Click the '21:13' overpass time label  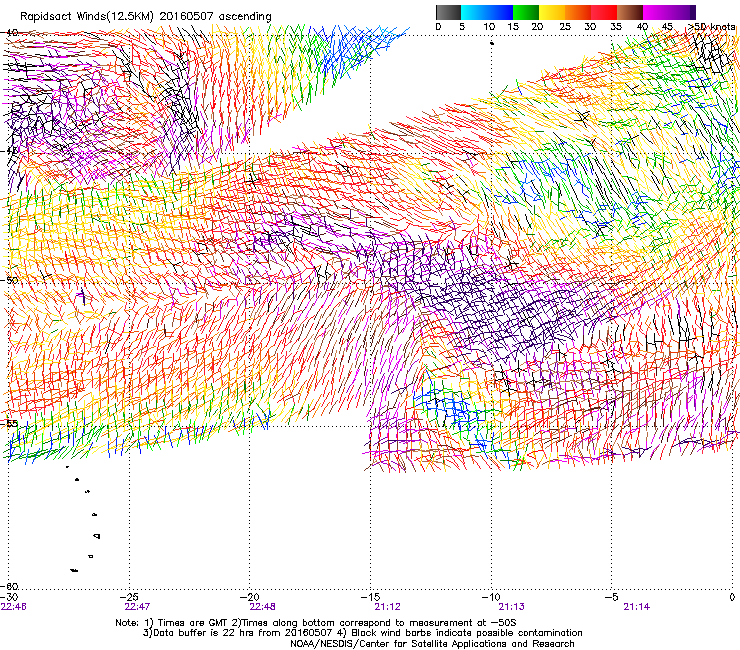click(512, 607)
